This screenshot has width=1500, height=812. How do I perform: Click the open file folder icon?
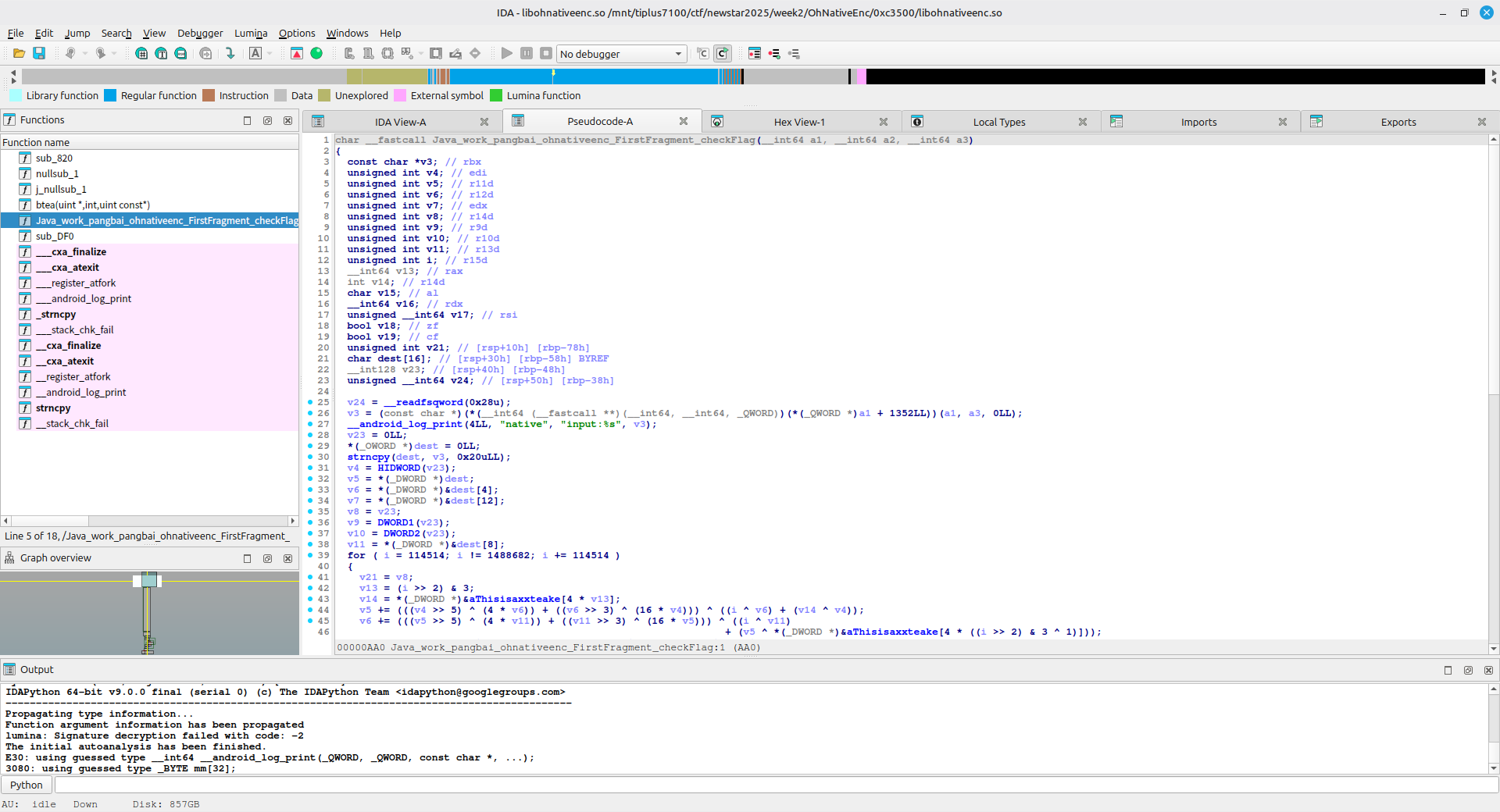pos(19,53)
